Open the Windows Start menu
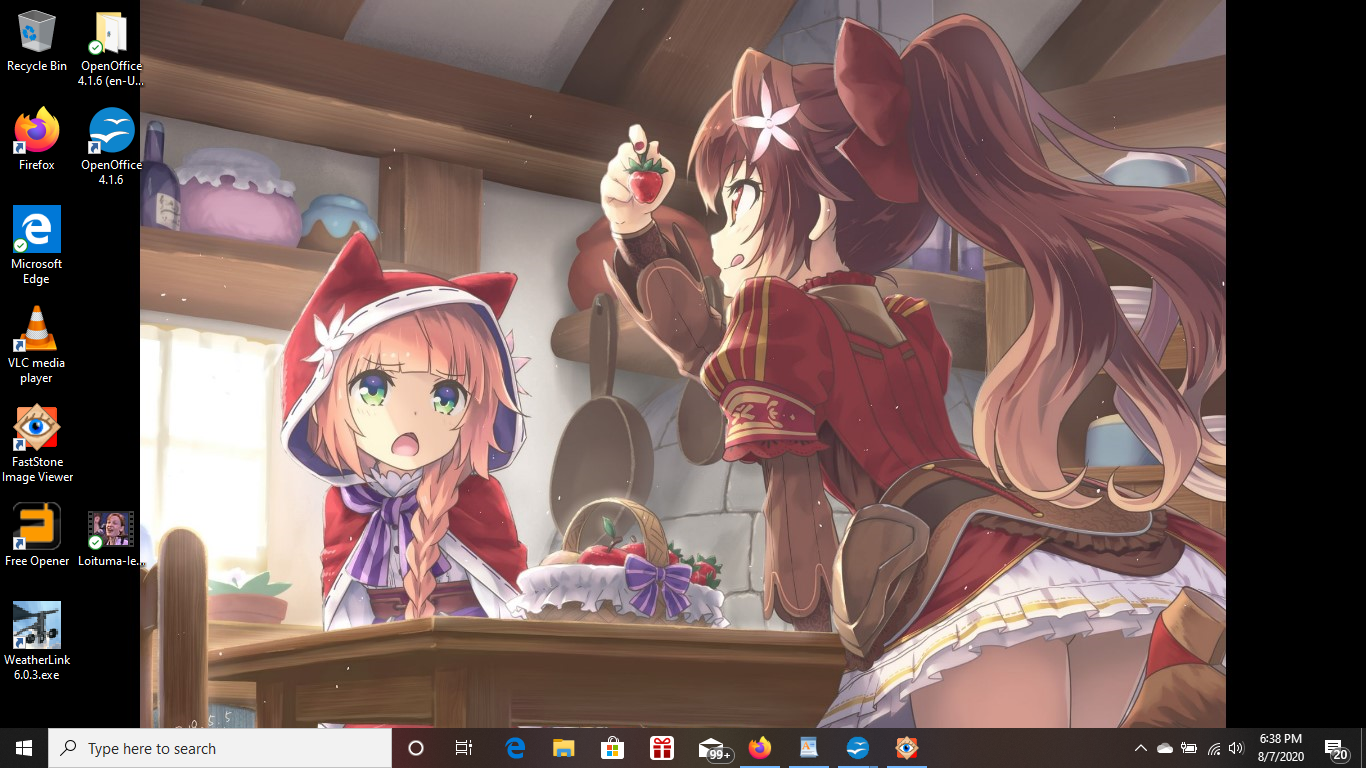Image resolution: width=1366 pixels, height=768 pixels. (x=24, y=748)
